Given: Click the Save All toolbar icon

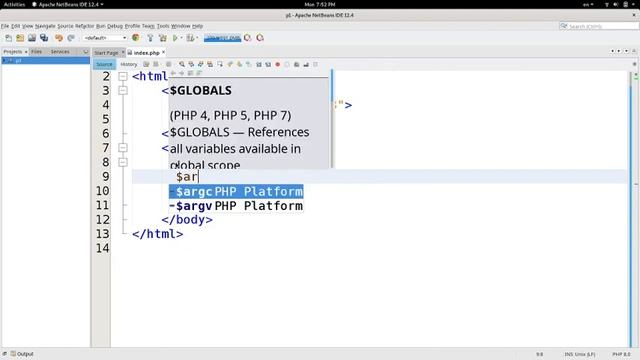Looking at the screenshot, I should pos(44,38).
